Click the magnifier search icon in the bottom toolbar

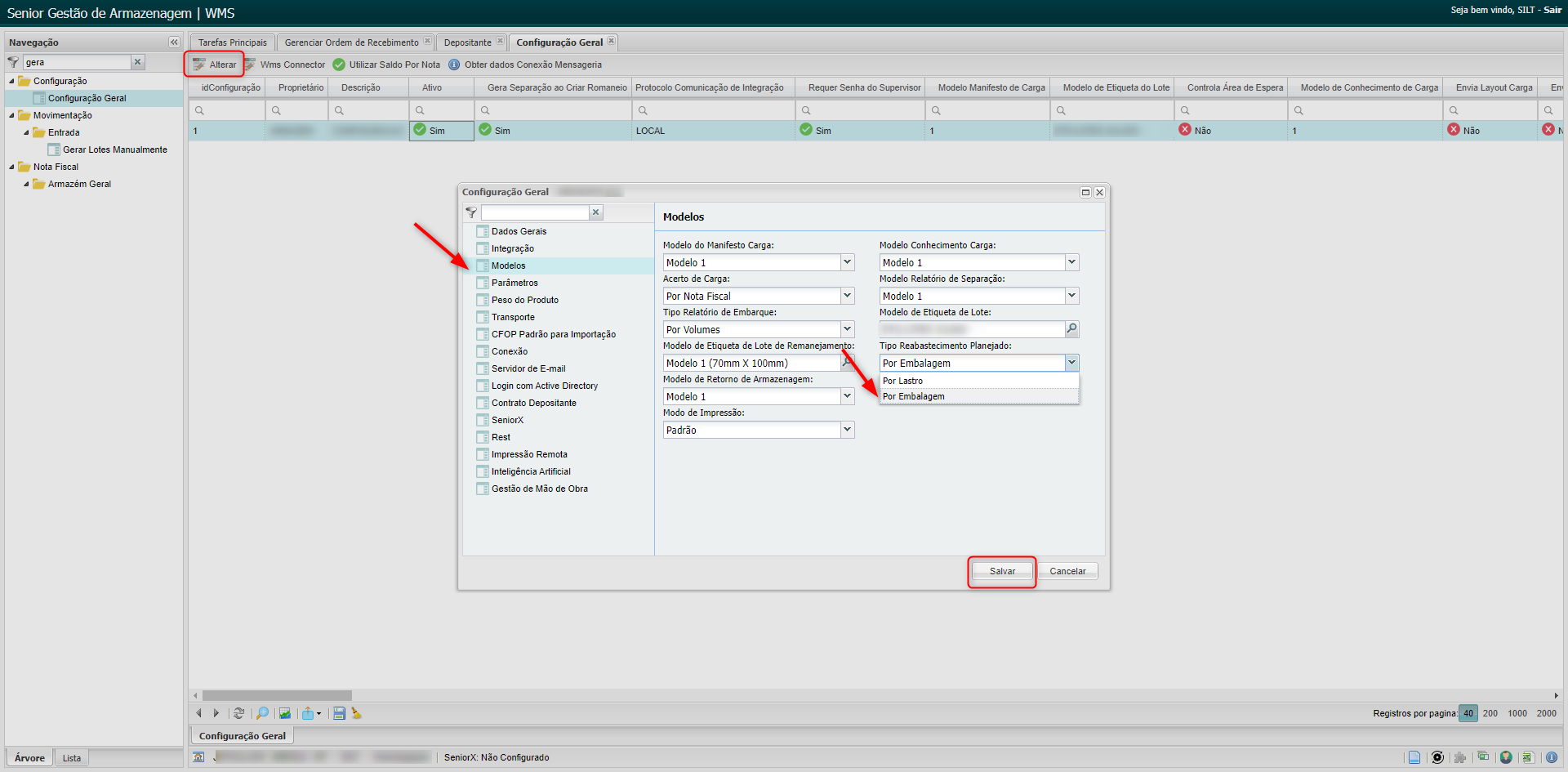pos(262,713)
